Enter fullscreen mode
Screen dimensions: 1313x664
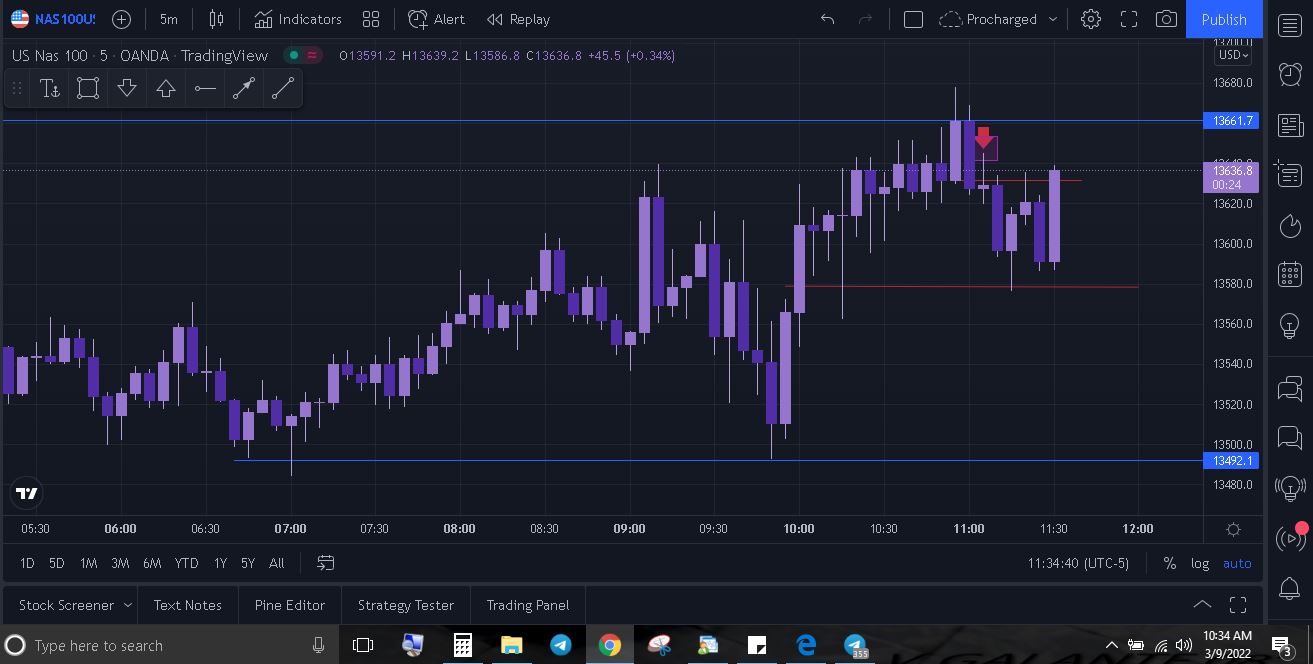pyautogui.click(x=1129, y=19)
